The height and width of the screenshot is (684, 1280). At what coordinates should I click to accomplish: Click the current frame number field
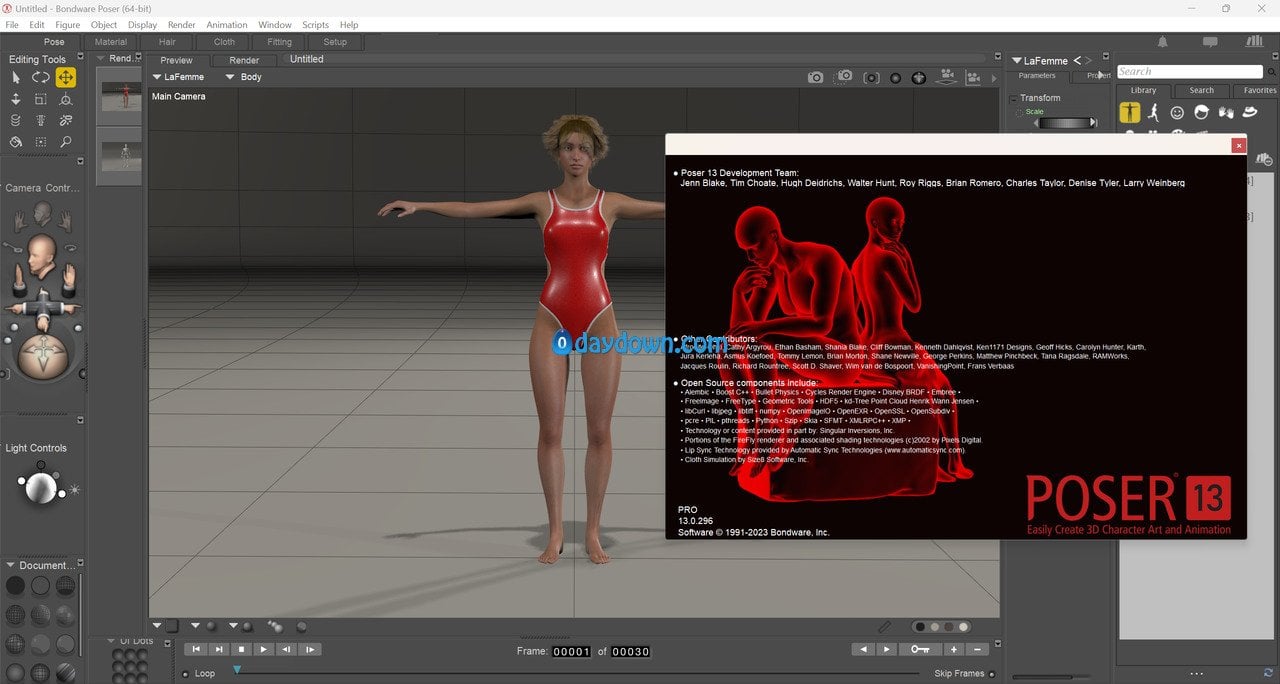tap(572, 651)
